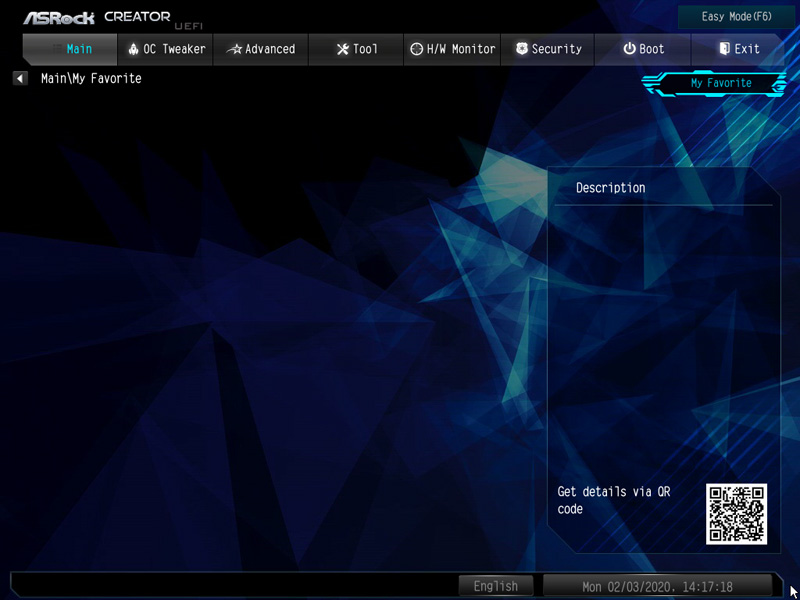Click the Main\My Favorite breadcrumb text
This screenshot has height=600, width=800.
click(x=91, y=79)
